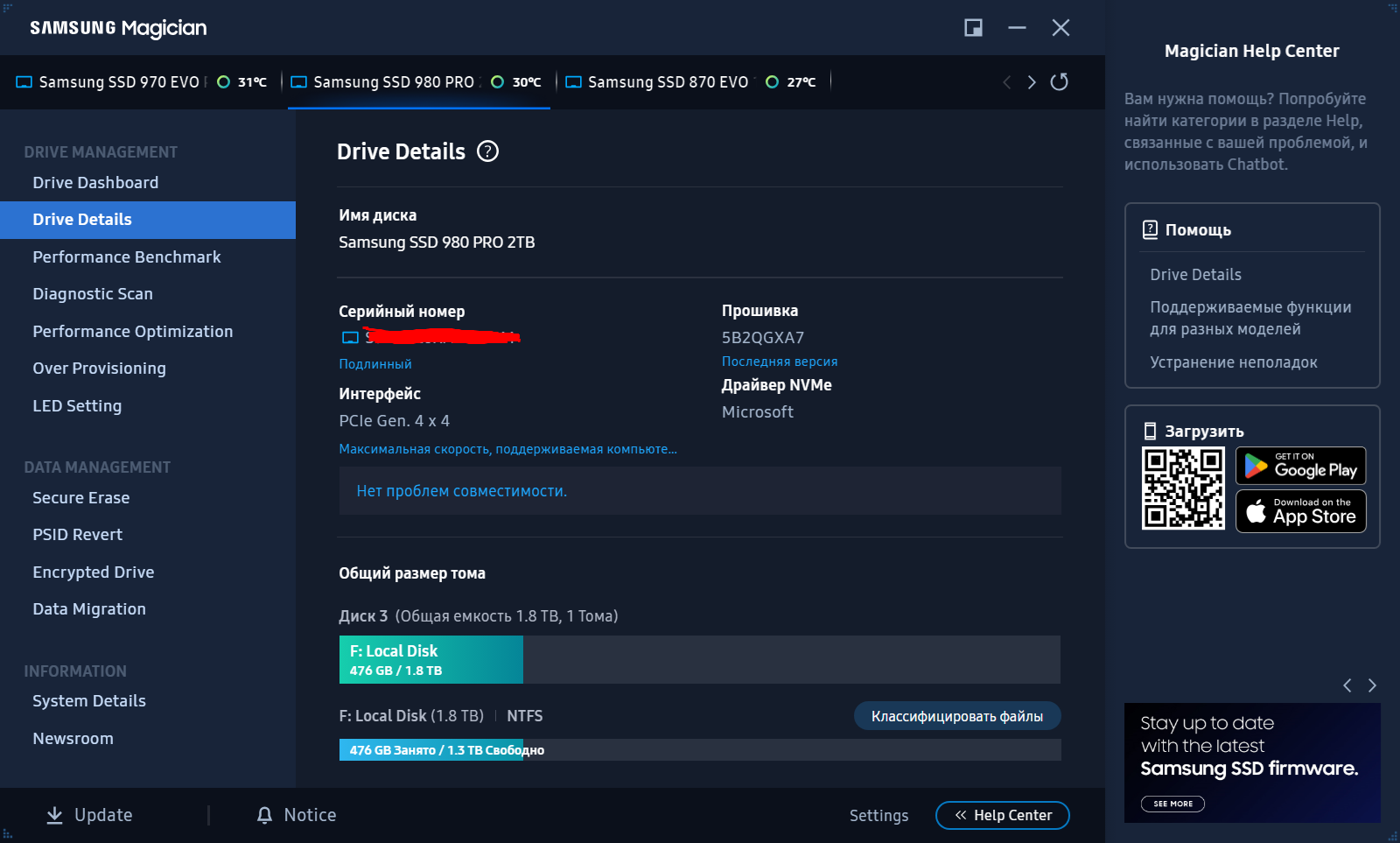
Task: Open the App Store download badge
Action: coord(1300,511)
